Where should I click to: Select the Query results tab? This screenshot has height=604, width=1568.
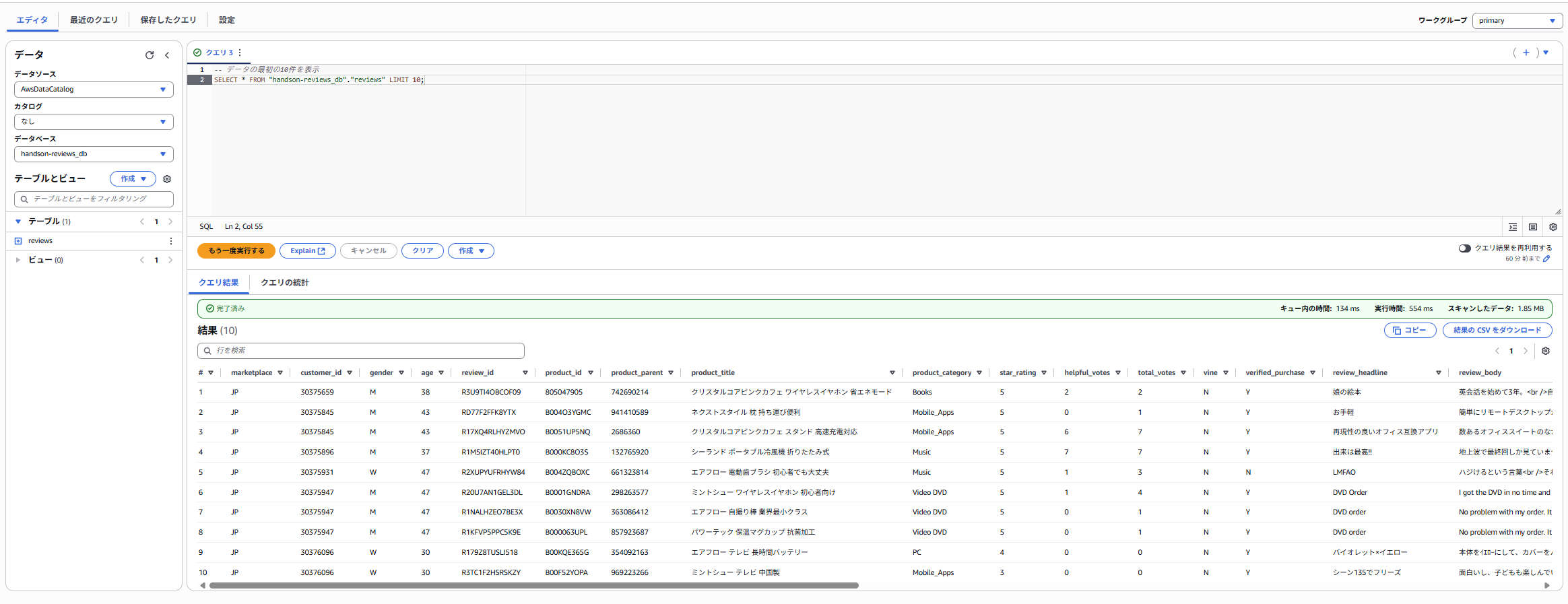pos(218,283)
